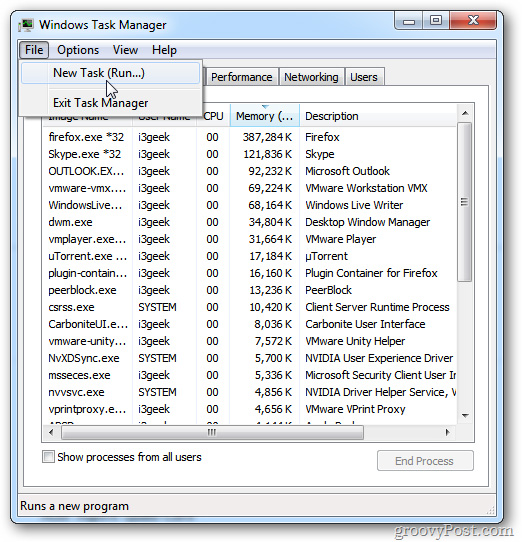This screenshot has width=522, height=542.
Task: Select the msseces.exe process
Action: pyautogui.click(x=250, y=375)
